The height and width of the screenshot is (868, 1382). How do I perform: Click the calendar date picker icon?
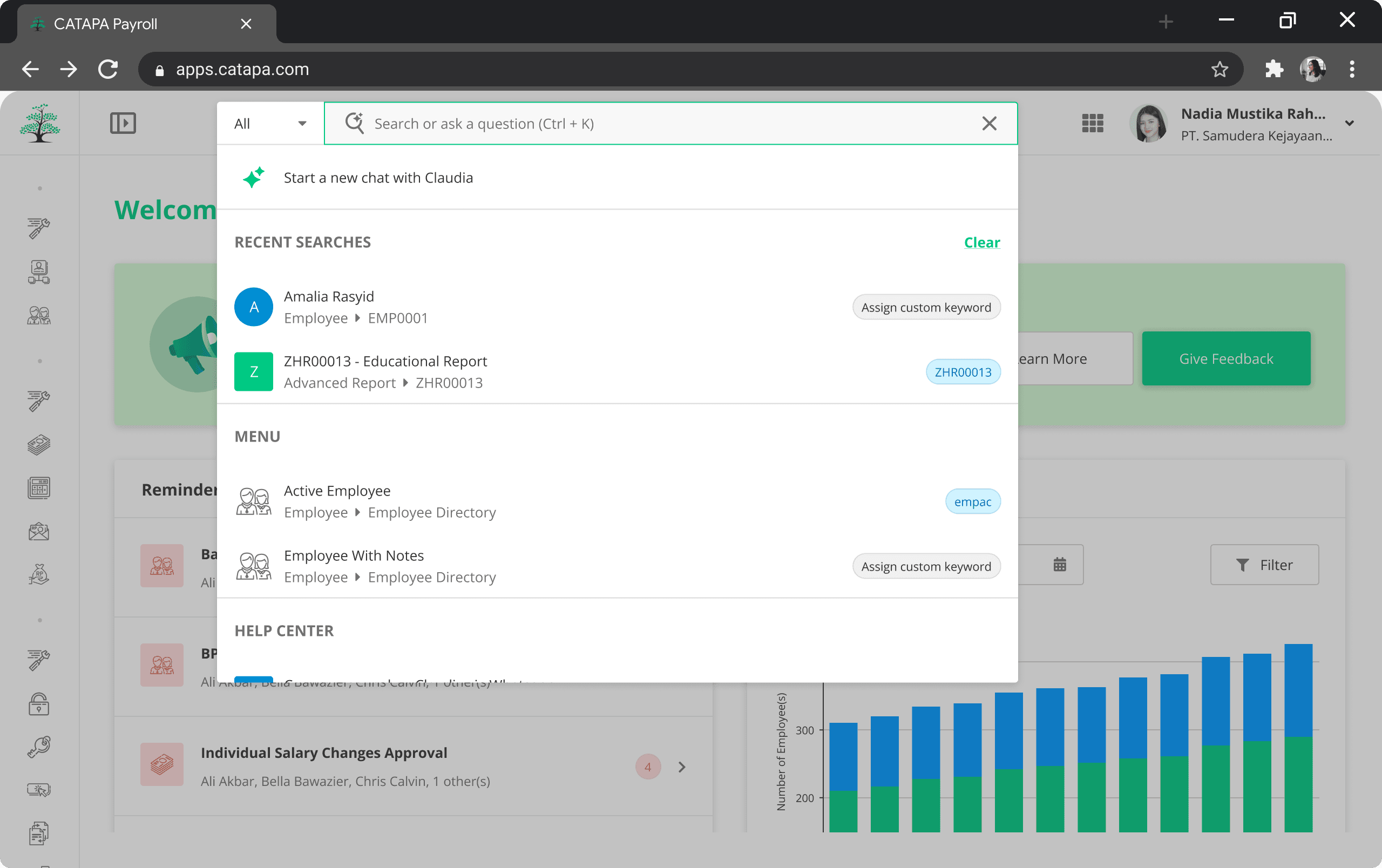[x=1060, y=565]
